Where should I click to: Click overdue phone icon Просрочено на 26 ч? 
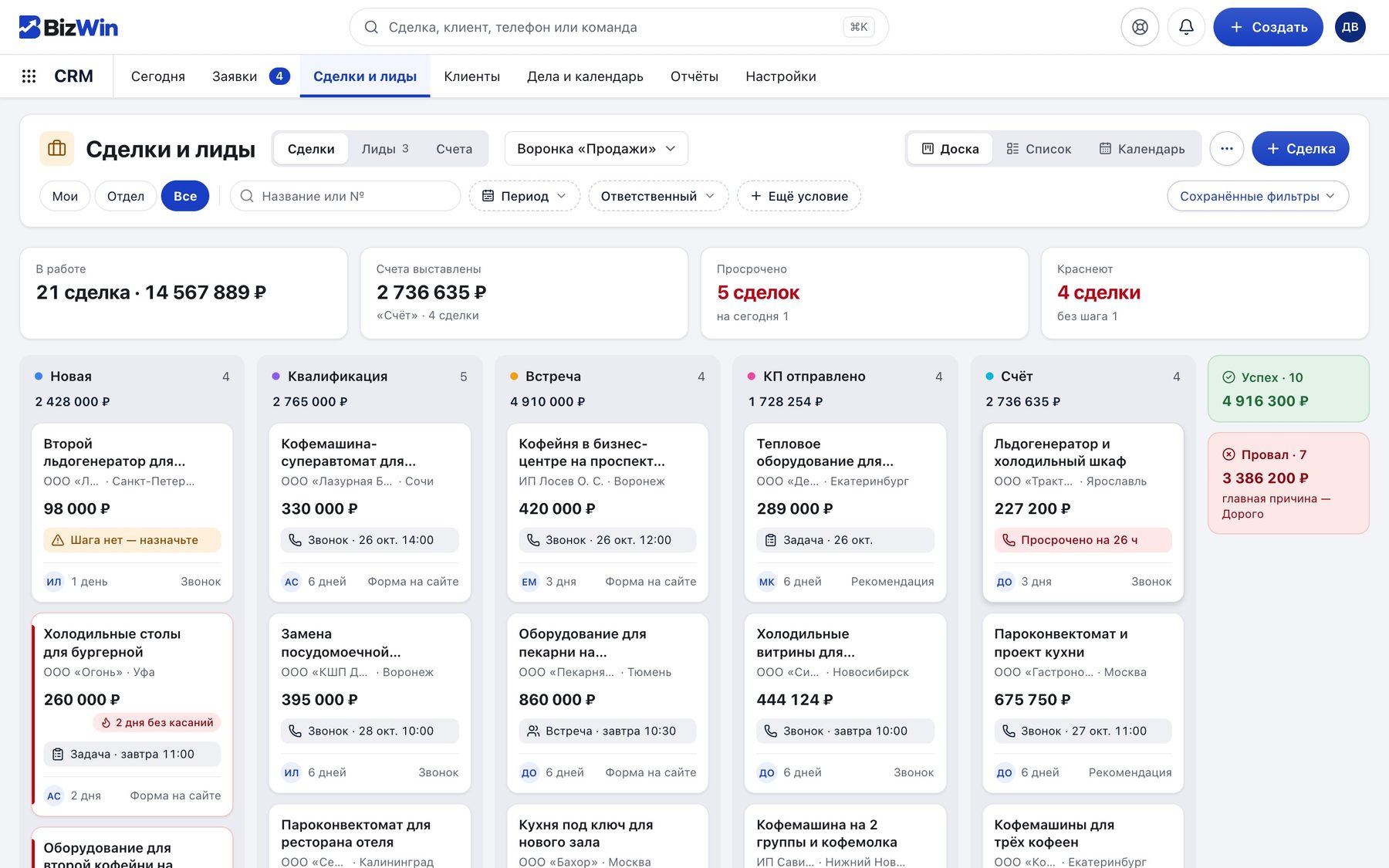point(1008,540)
